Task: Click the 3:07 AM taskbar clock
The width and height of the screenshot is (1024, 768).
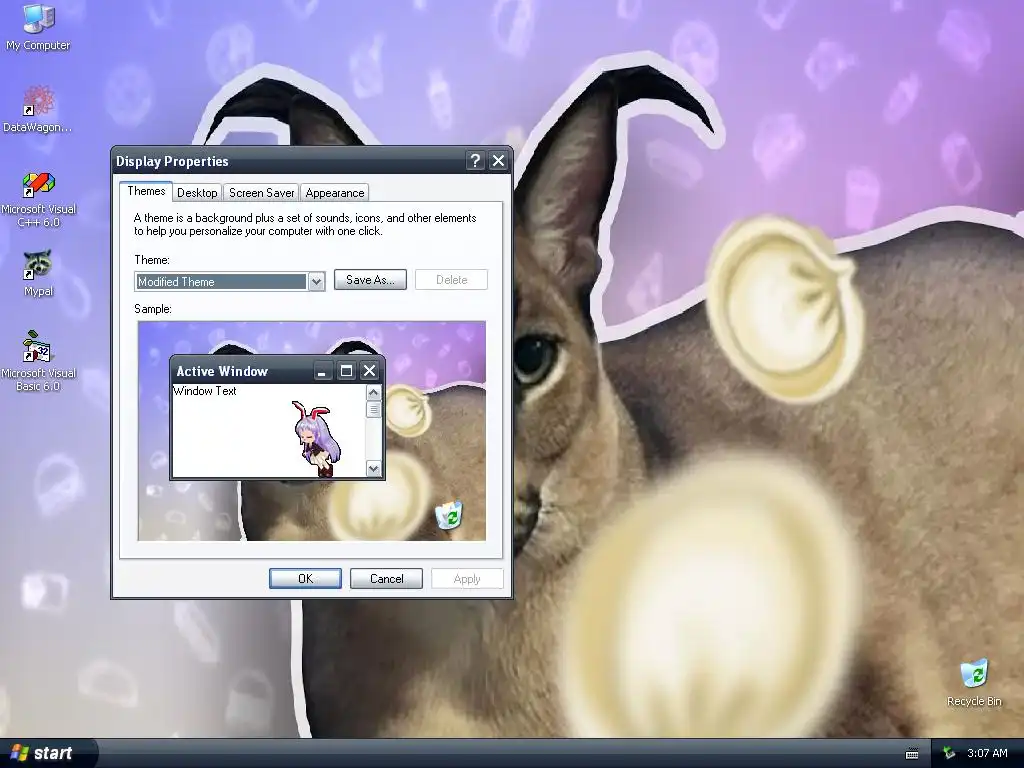Action: (x=987, y=754)
